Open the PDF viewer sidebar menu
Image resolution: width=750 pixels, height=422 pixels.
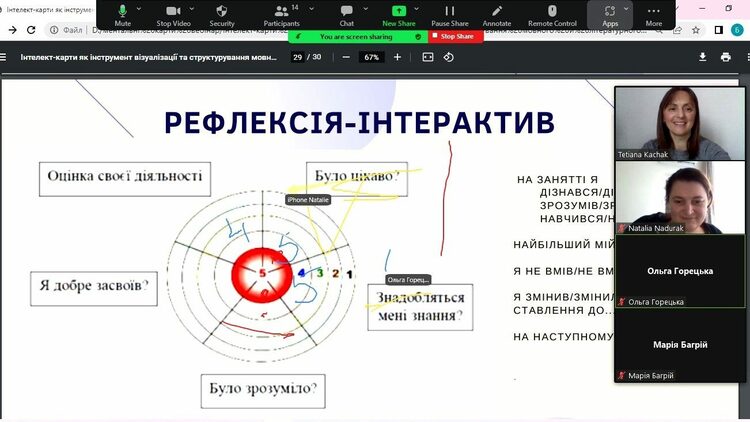[7, 57]
